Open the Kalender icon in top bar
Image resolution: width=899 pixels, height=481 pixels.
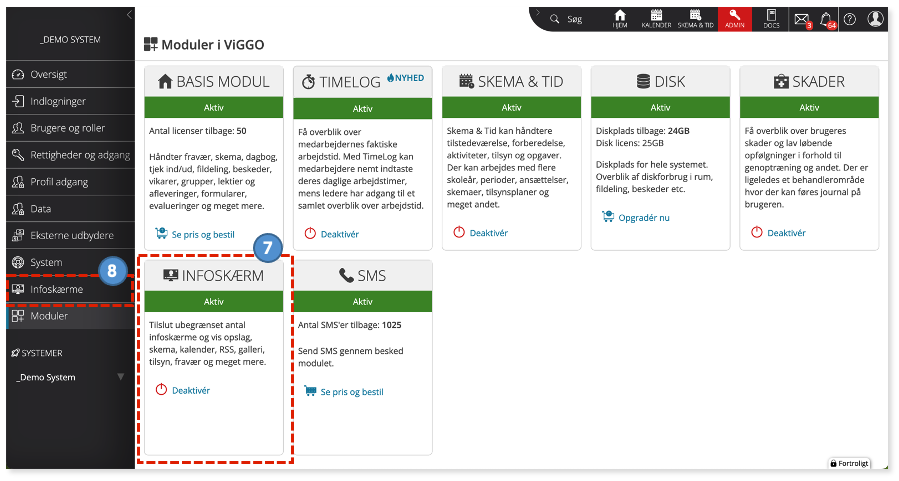[656, 19]
